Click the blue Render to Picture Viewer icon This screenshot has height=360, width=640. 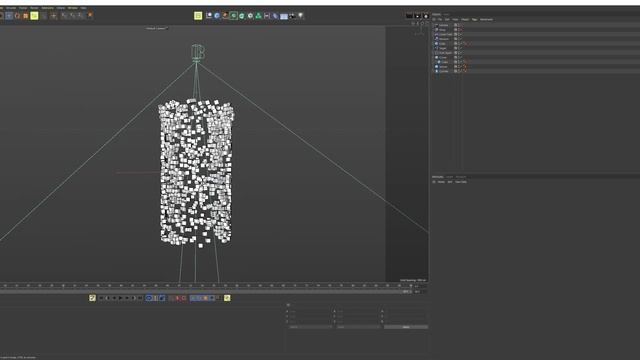[x=217, y=16]
